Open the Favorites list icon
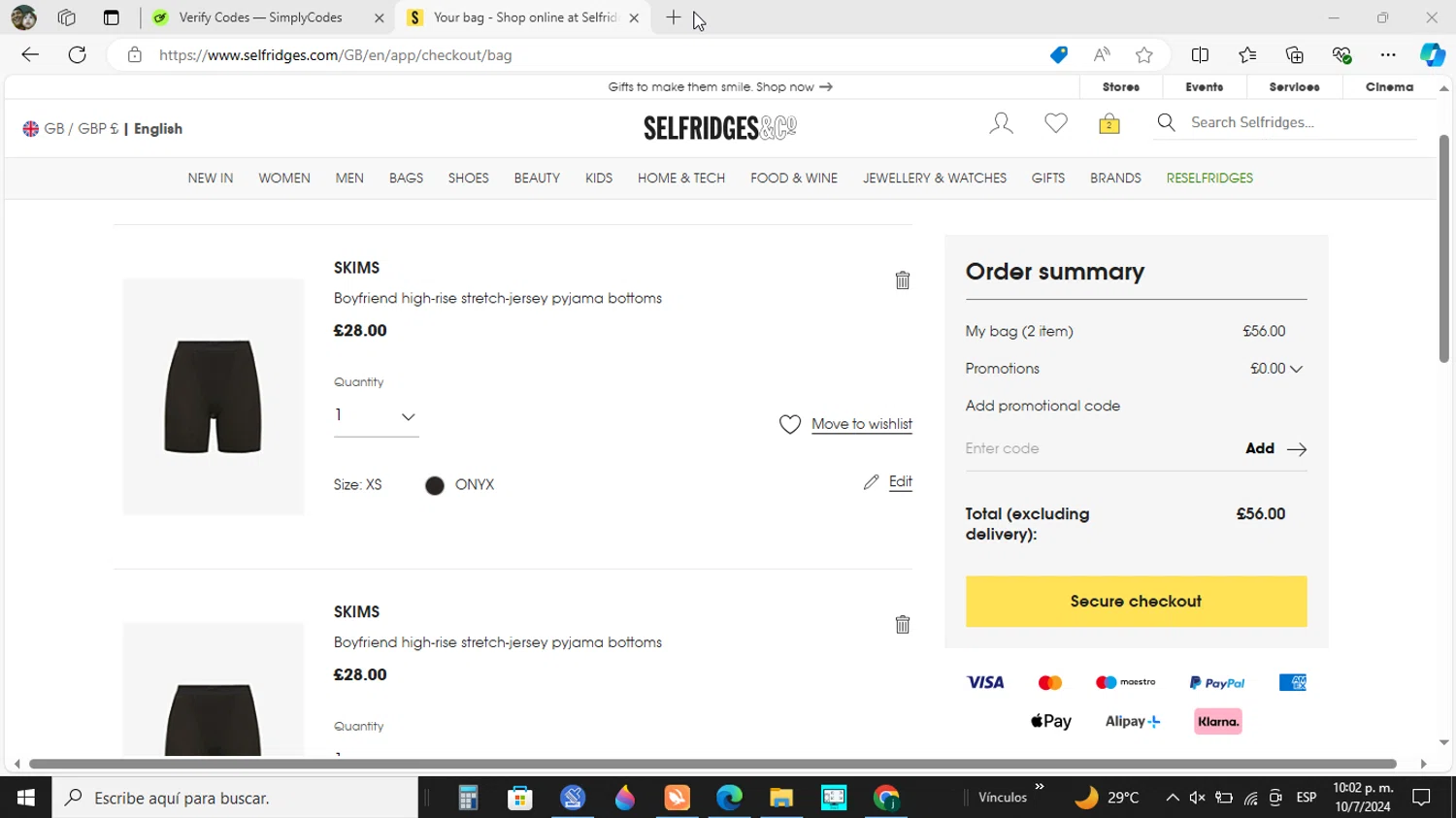Viewport: 1456px width, 818px height. (x=1247, y=55)
